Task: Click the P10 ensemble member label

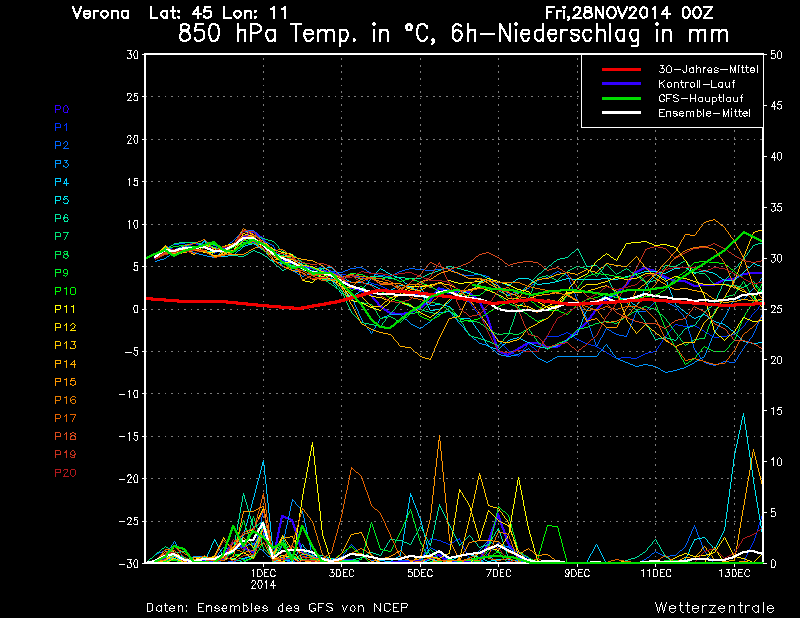Action: tap(65, 291)
